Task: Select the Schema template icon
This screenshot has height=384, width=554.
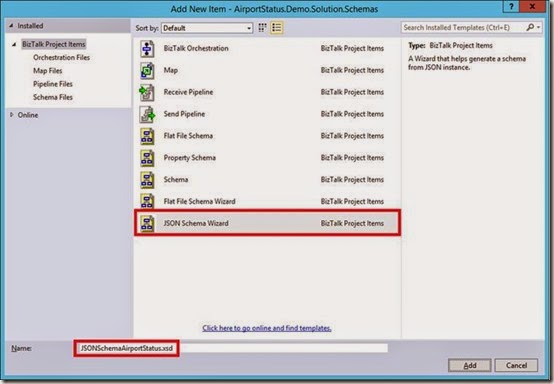Action: pyautogui.click(x=147, y=180)
